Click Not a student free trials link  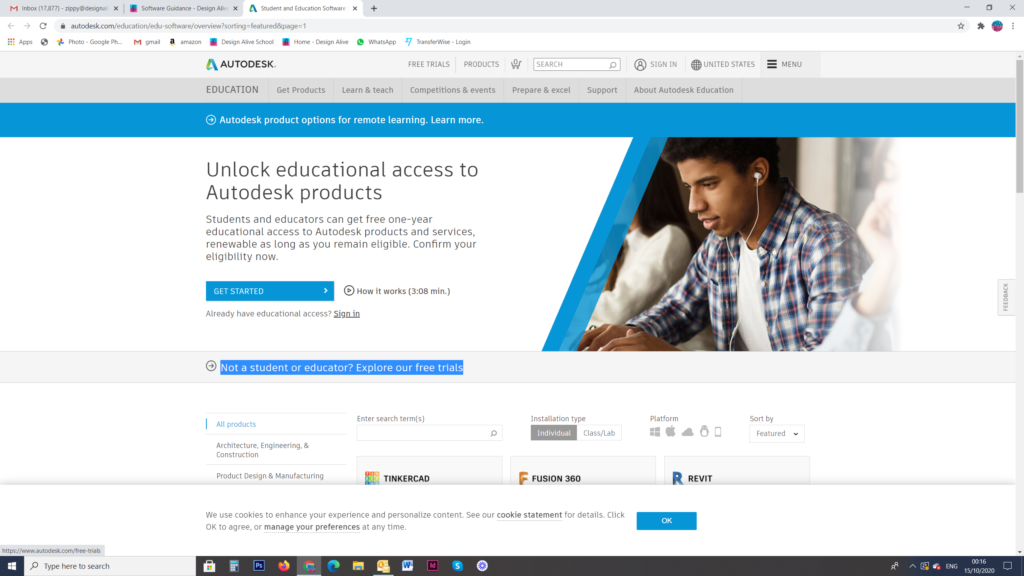[342, 367]
